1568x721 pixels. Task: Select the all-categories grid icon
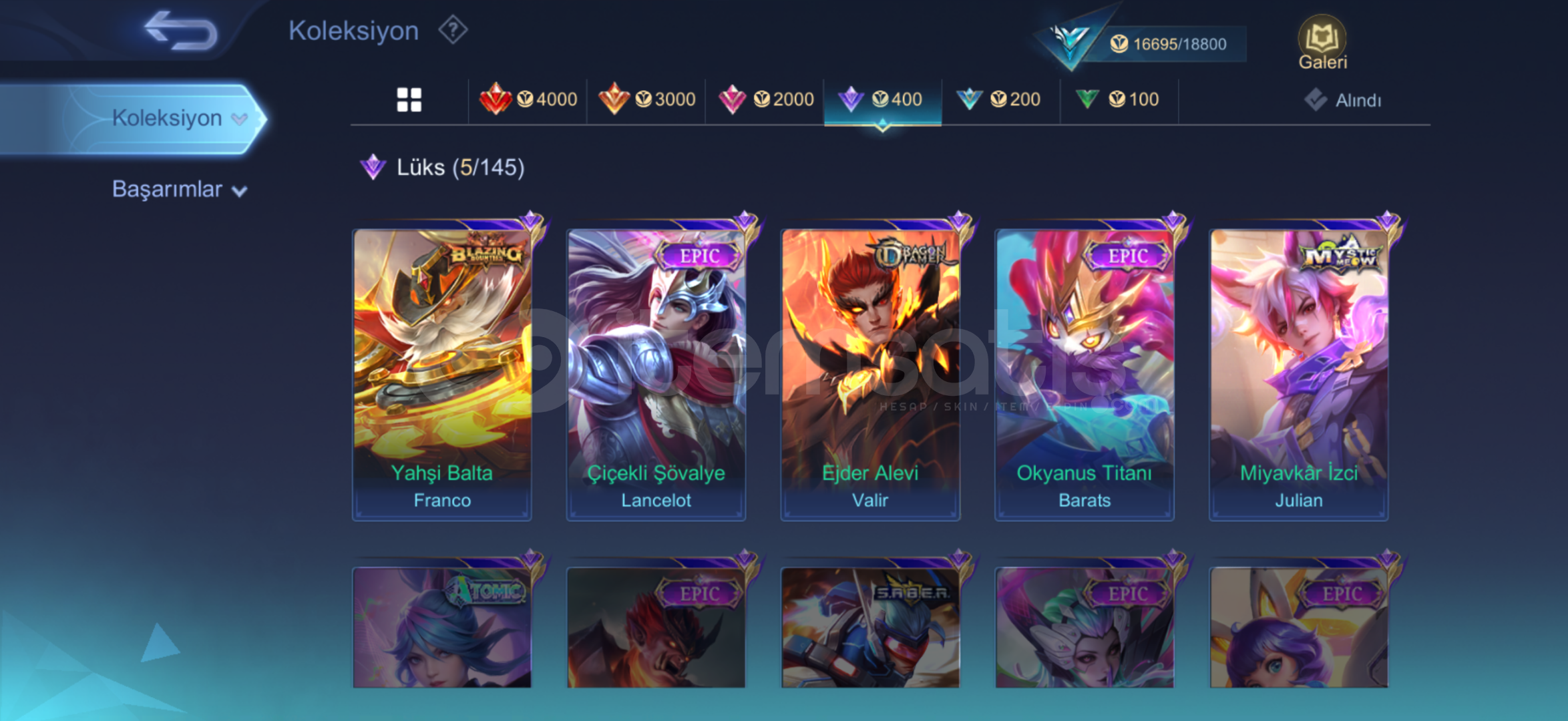(409, 100)
